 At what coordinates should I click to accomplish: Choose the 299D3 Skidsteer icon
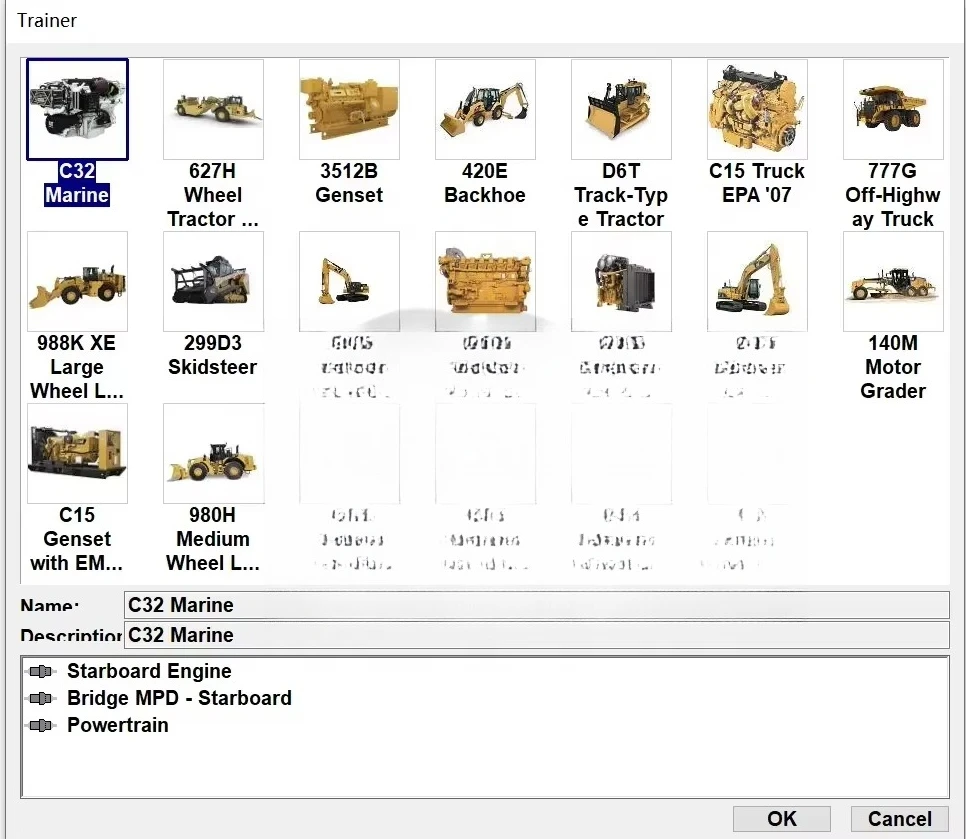[x=213, y=282]
